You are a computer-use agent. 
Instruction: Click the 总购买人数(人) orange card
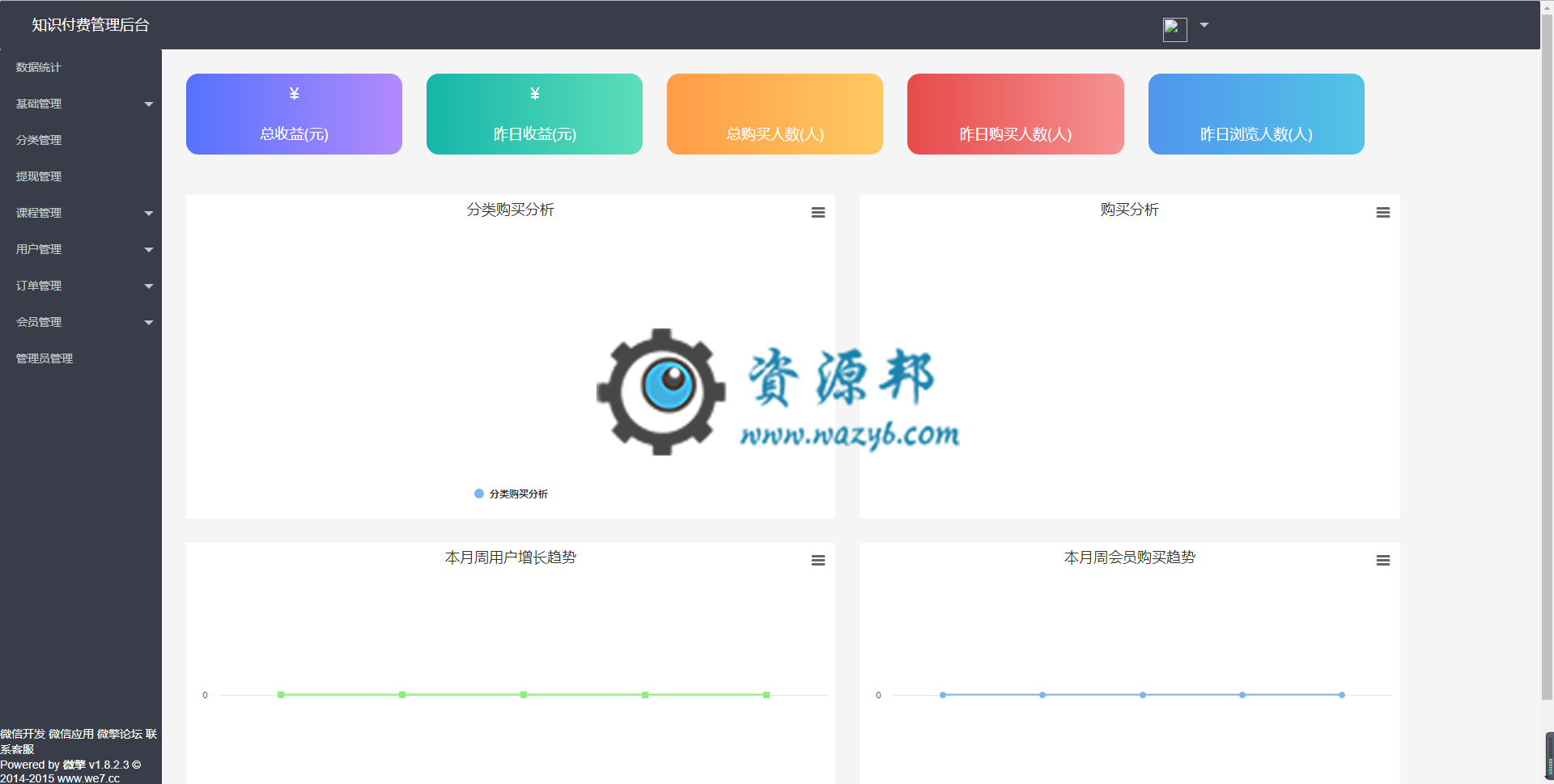(775, 114)
